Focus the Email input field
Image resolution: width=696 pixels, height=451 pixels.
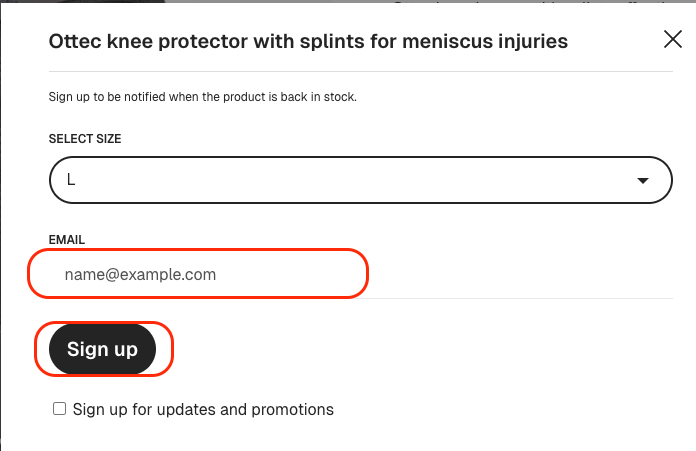(198, 274)
